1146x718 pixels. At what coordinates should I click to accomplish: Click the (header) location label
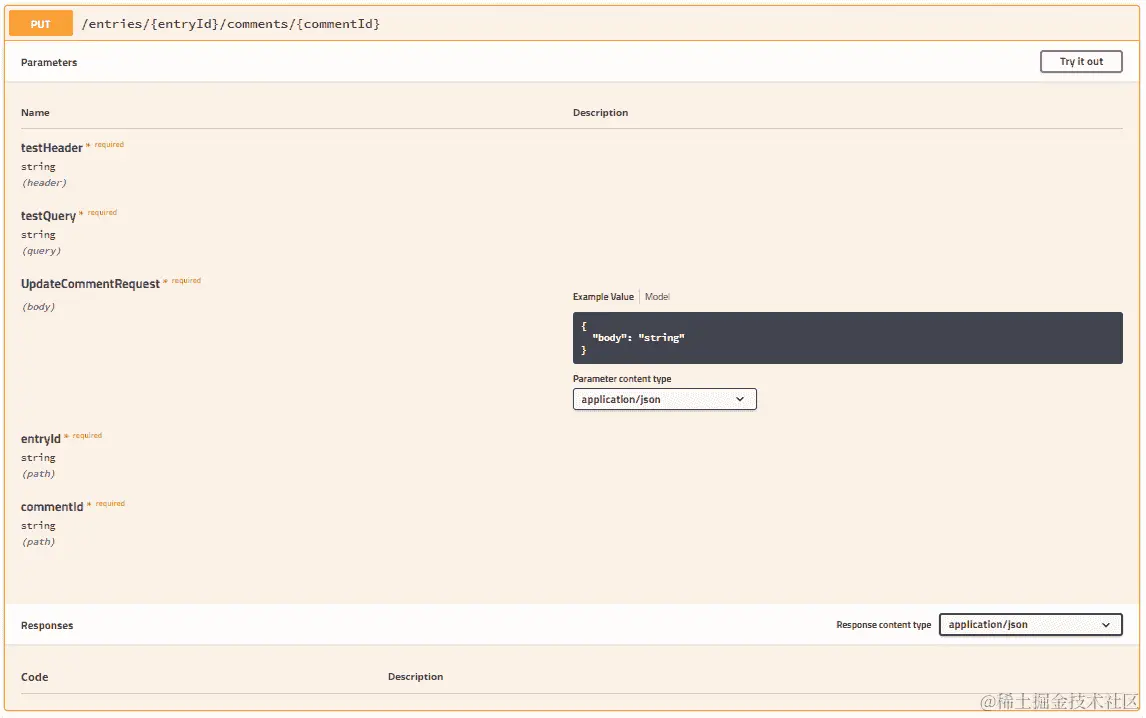point(45,183)
